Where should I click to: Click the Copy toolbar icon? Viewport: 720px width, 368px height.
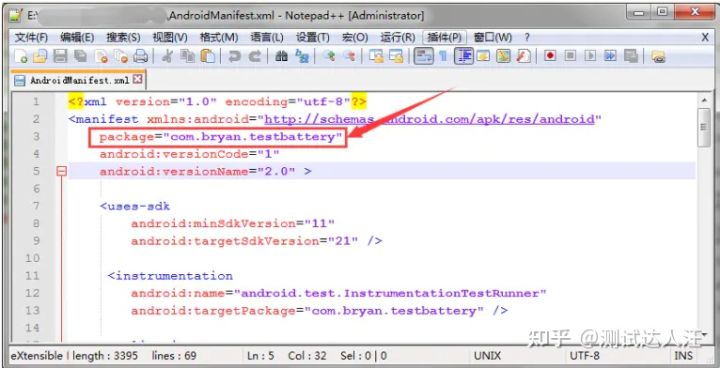pyautogui.click(x=187, y=56)
